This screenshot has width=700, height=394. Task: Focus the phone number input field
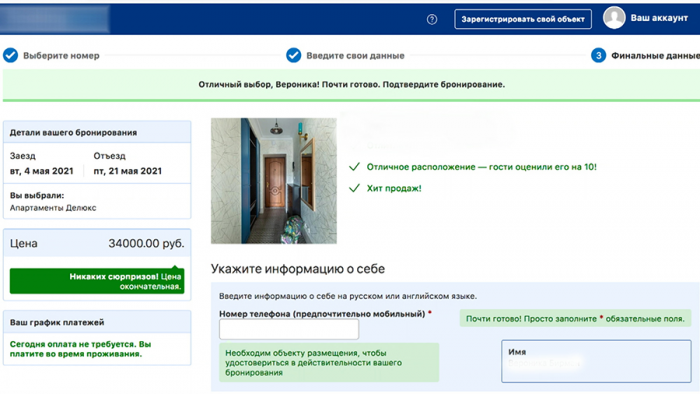pos(289,329)
